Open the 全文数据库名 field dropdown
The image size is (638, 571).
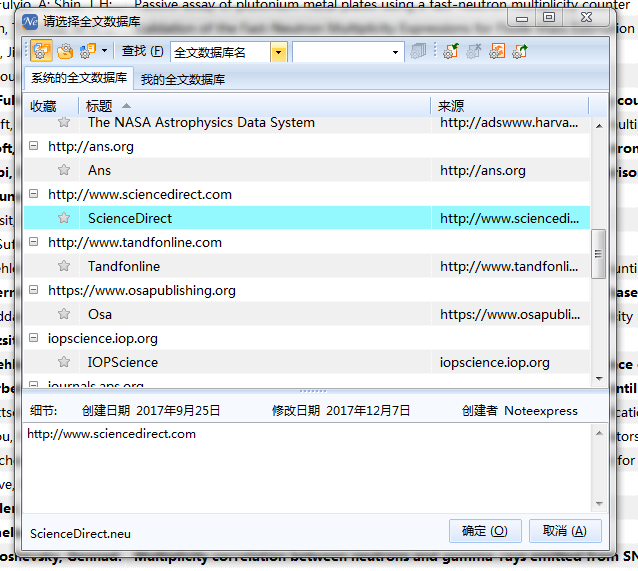click(279, 53)
